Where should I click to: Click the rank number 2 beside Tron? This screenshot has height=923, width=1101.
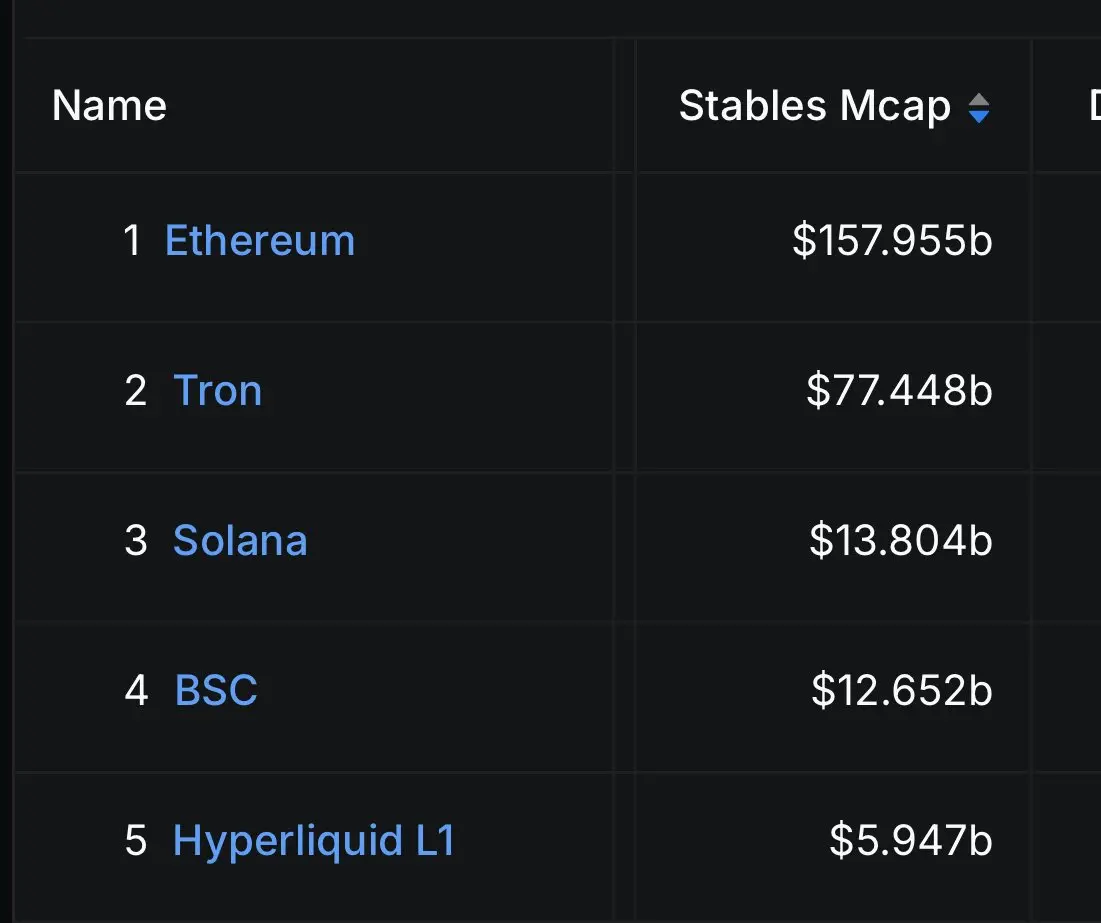pos(136,391)
